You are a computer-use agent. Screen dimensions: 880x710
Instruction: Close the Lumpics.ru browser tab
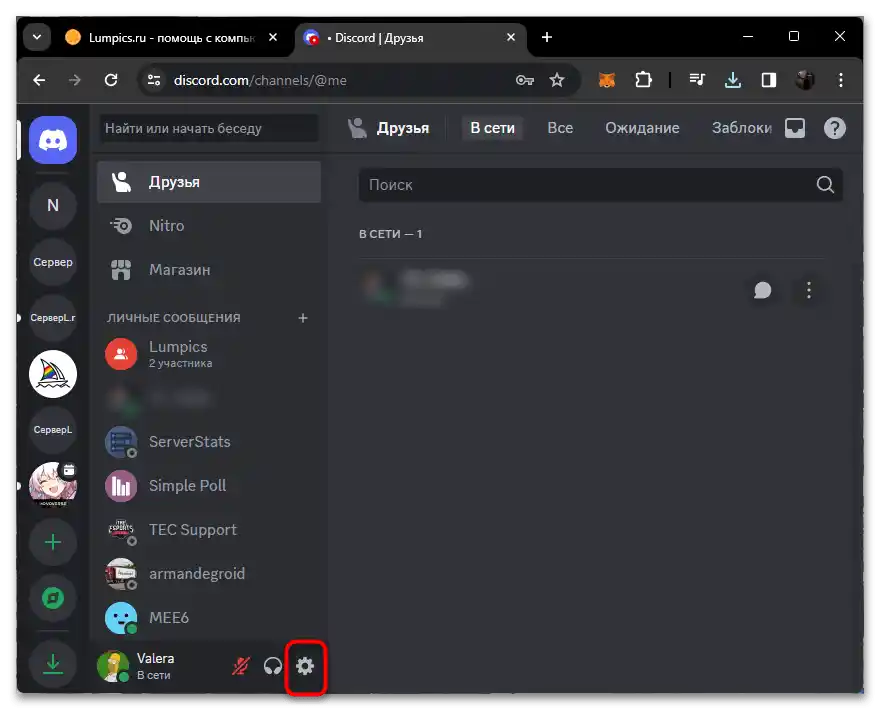click(x=273, y=37)
